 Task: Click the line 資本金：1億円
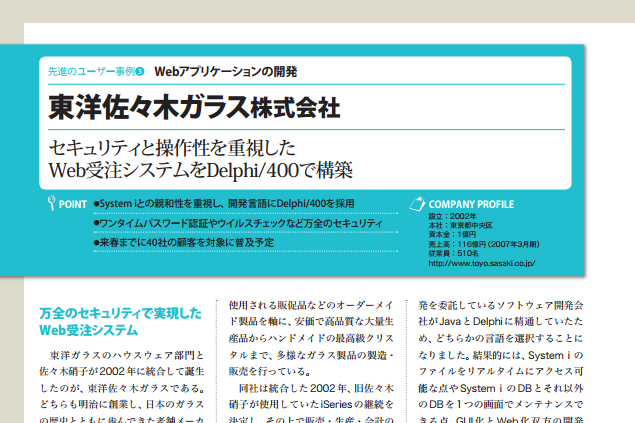[452, 235]
